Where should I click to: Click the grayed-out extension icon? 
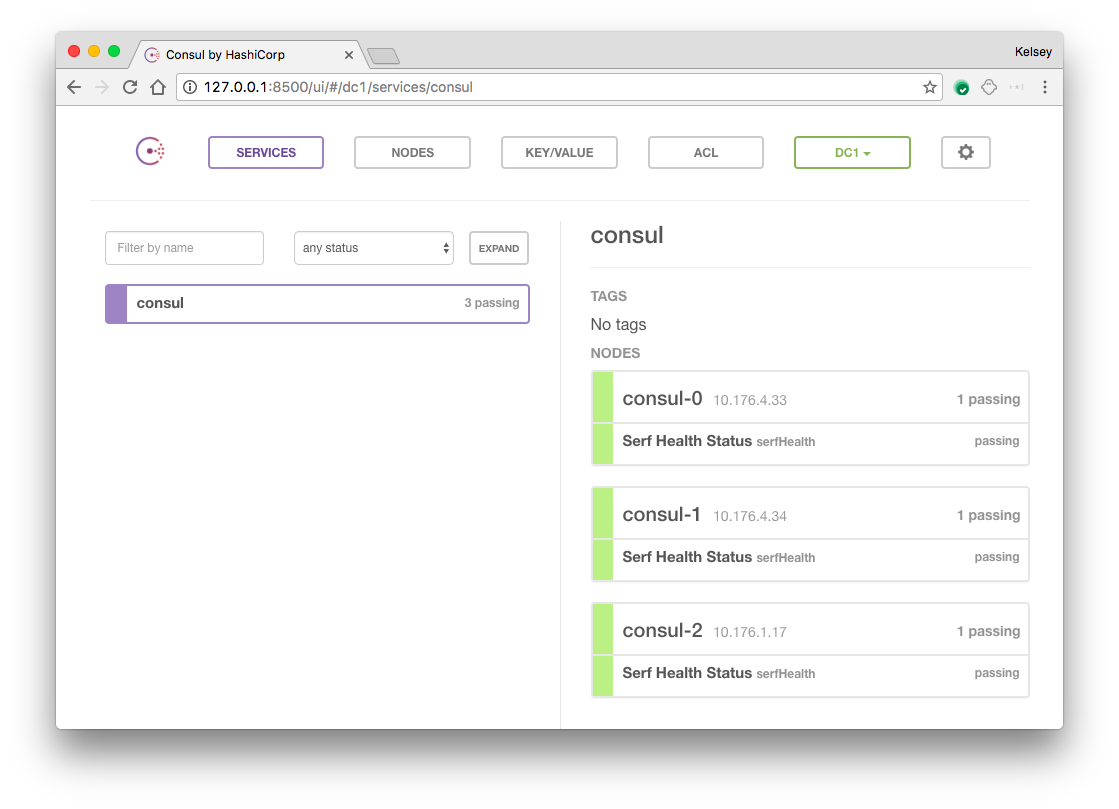[x=1016, y=87]
